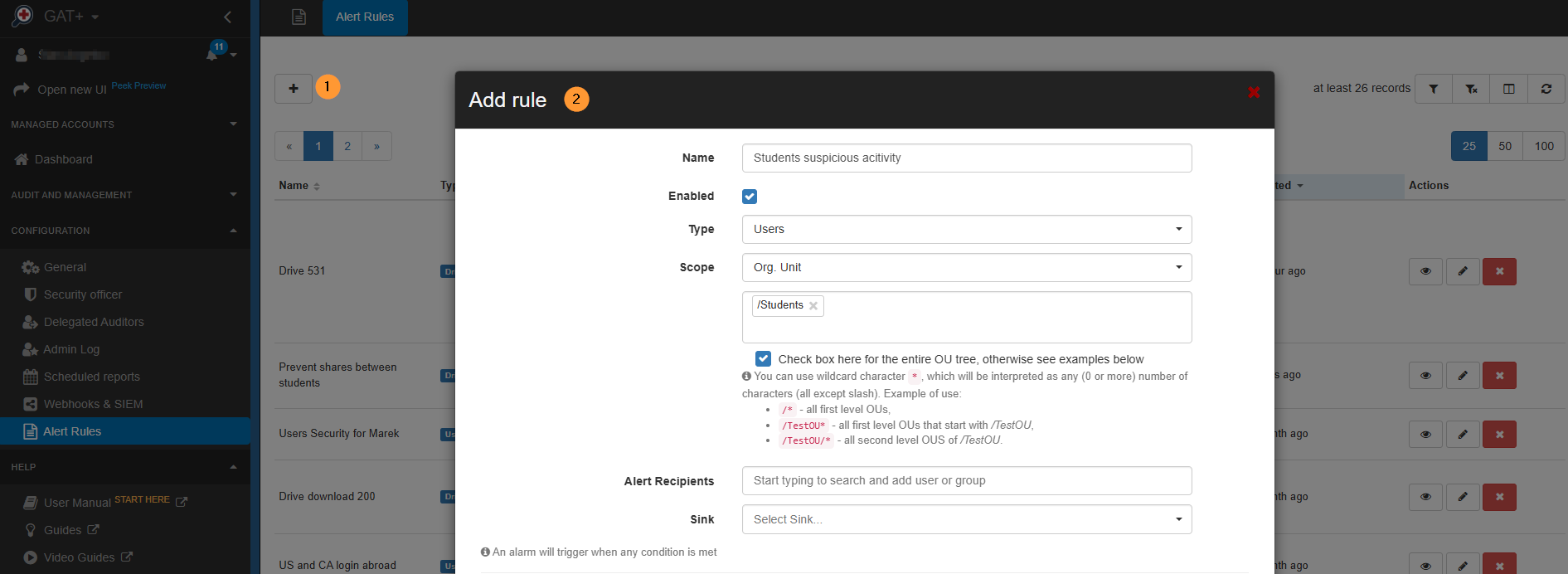The width and height of the screenshot is (1568, 574).
Task: Go to page 2 of rules
Action: coord(347,146)
